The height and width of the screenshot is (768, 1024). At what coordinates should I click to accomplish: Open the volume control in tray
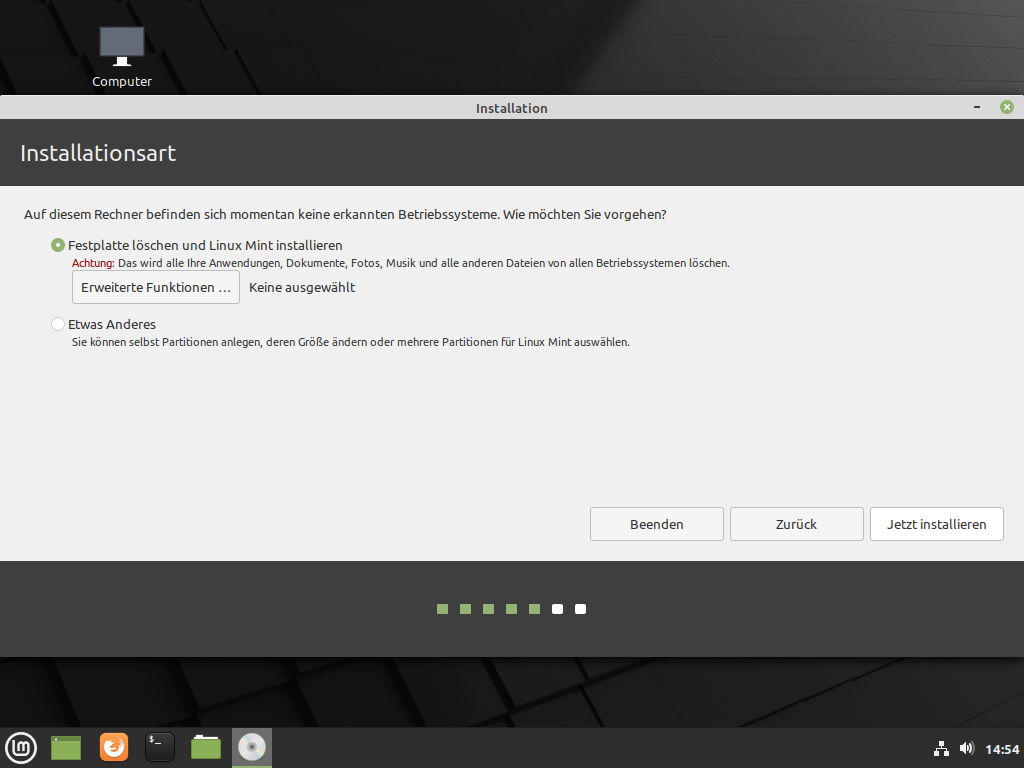(x=966, y=748)
